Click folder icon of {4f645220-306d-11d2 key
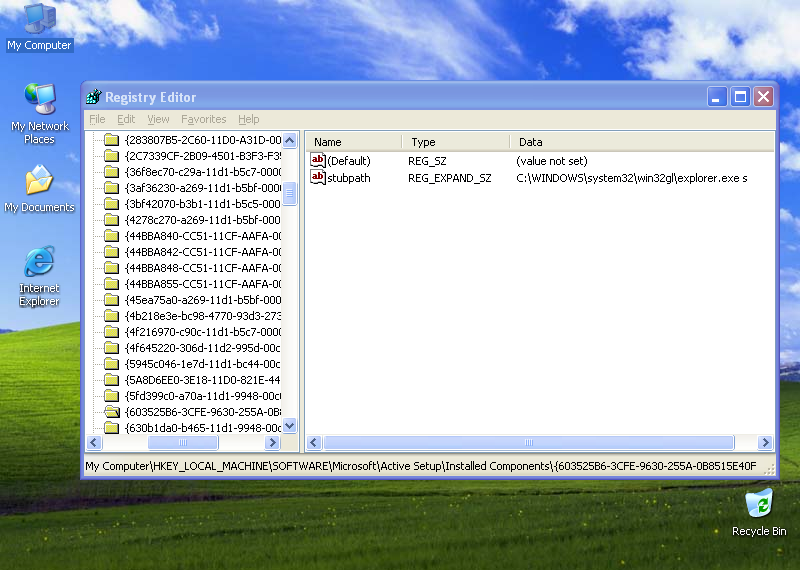The image size is (800, 570). [x=111, y=348]
